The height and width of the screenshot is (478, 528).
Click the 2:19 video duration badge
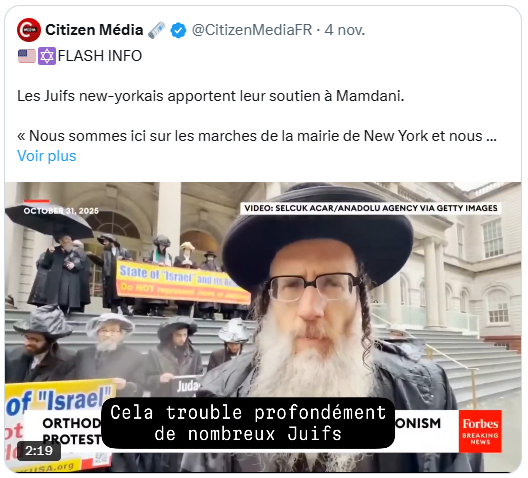[x=39, y=450]
